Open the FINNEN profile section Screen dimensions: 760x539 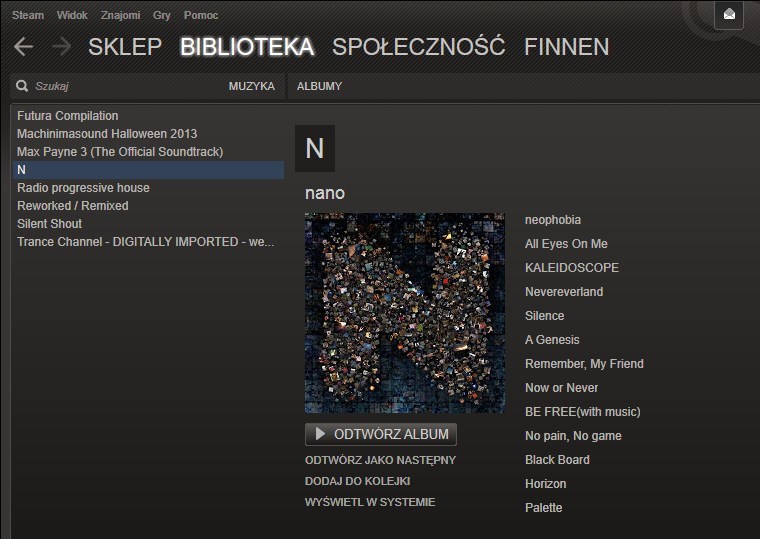tap(567, 47)
